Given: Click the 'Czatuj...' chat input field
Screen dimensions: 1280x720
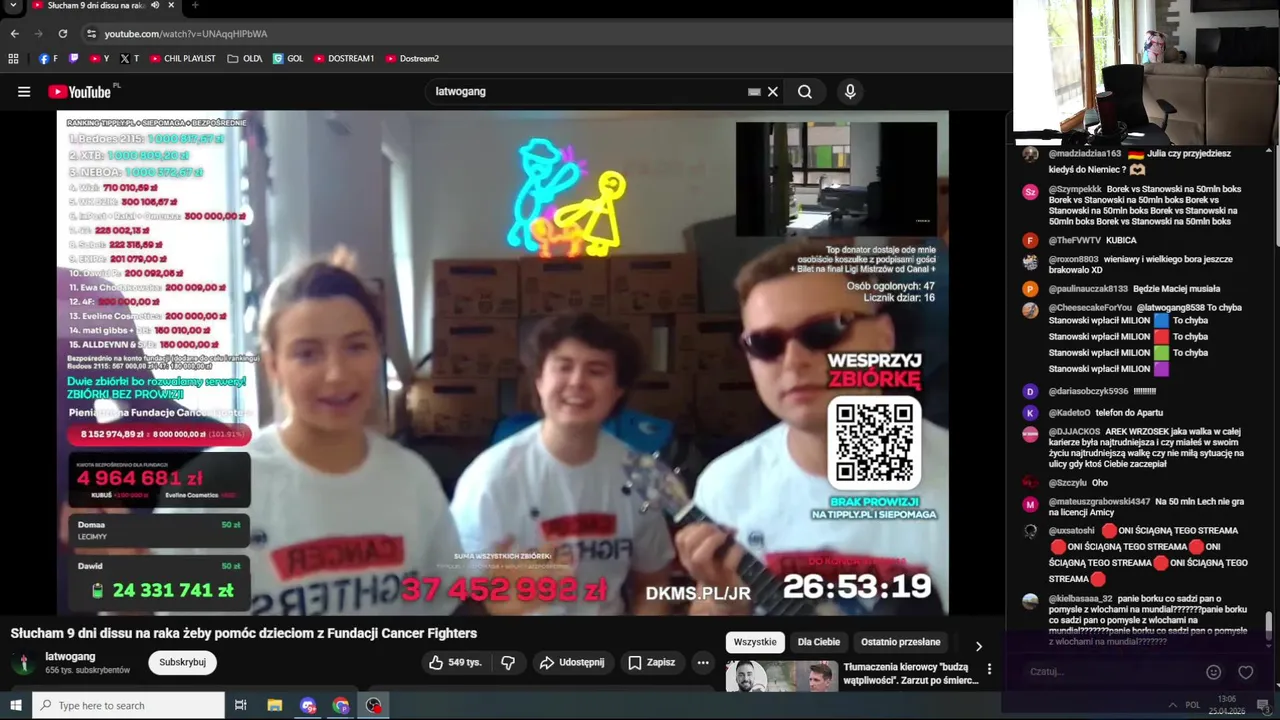Looking at the screenshot, I should (x=1110, y=672).
